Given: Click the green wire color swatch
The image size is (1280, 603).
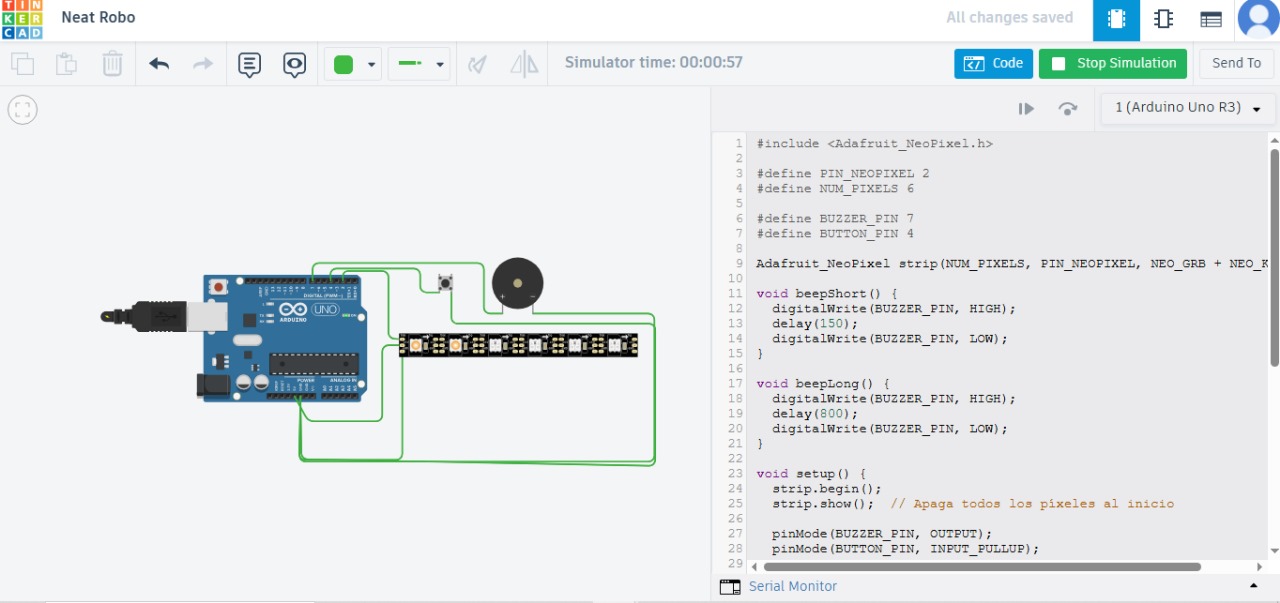Looking at the screenshot, I should [343, 64].
